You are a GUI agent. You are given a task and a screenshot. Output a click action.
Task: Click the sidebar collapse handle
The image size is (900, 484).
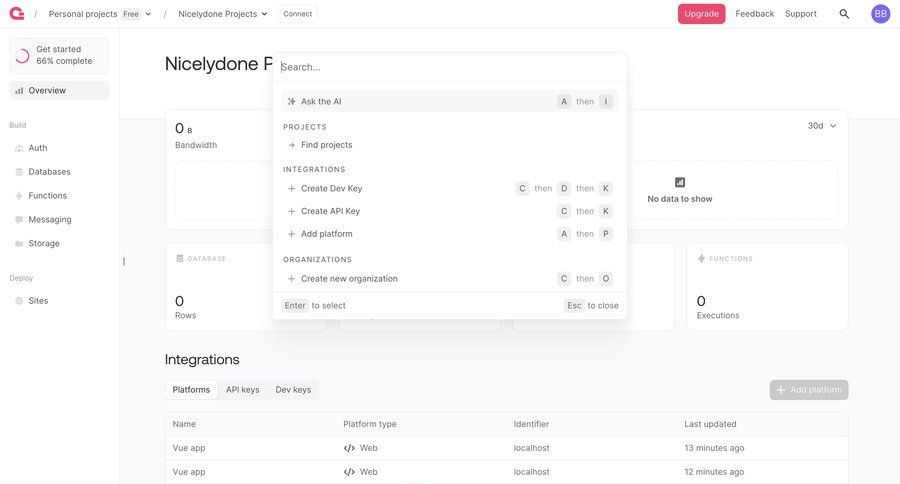[124, 262]
